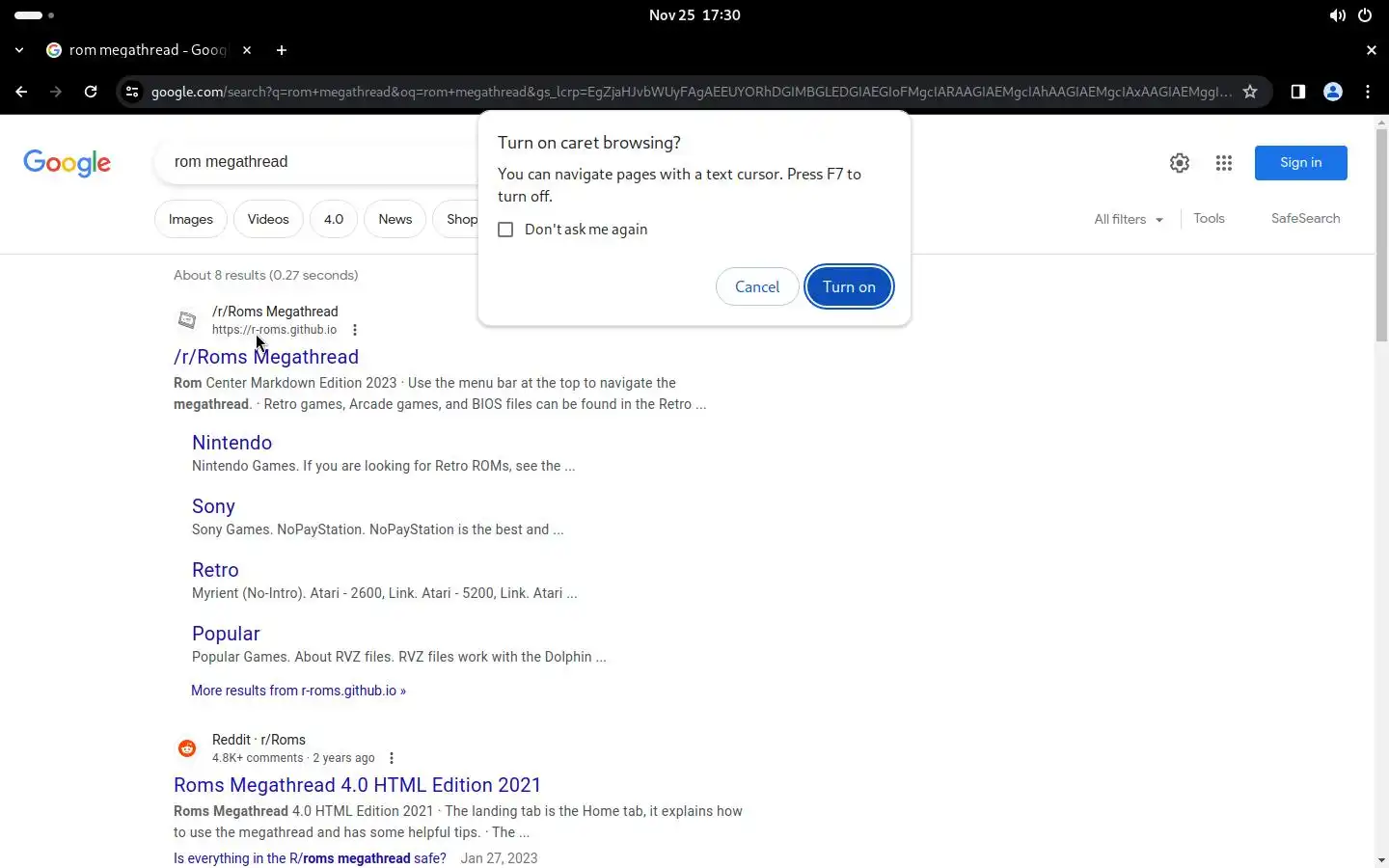The height and width of the screenshot is (868, 1389).
Task: Open the Google apps grid
Action: tap(1224, 163)
